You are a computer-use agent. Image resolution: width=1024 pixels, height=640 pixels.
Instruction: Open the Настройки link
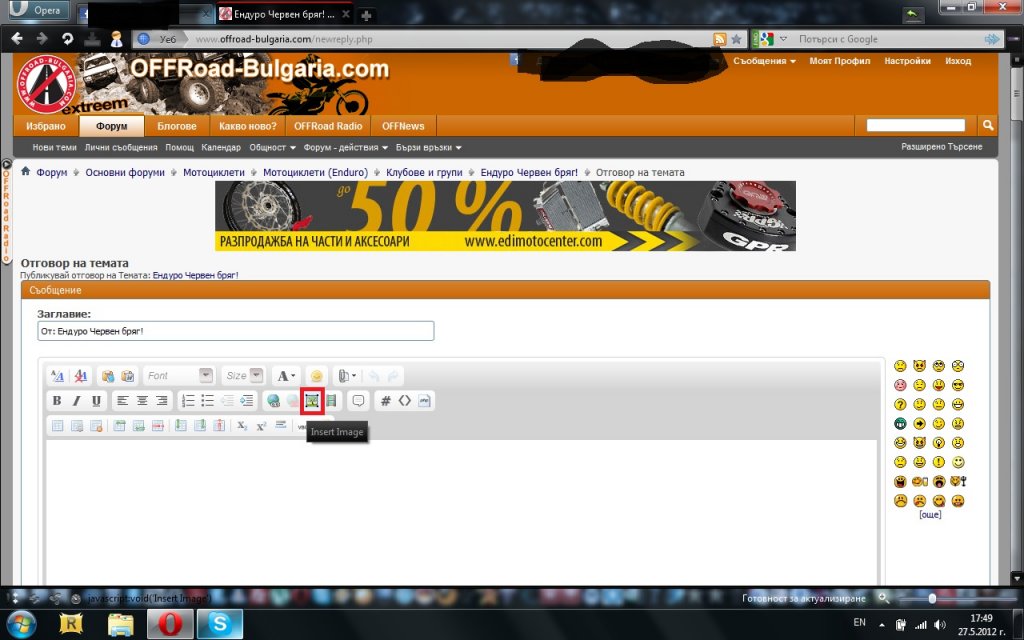tap(907, 61)
